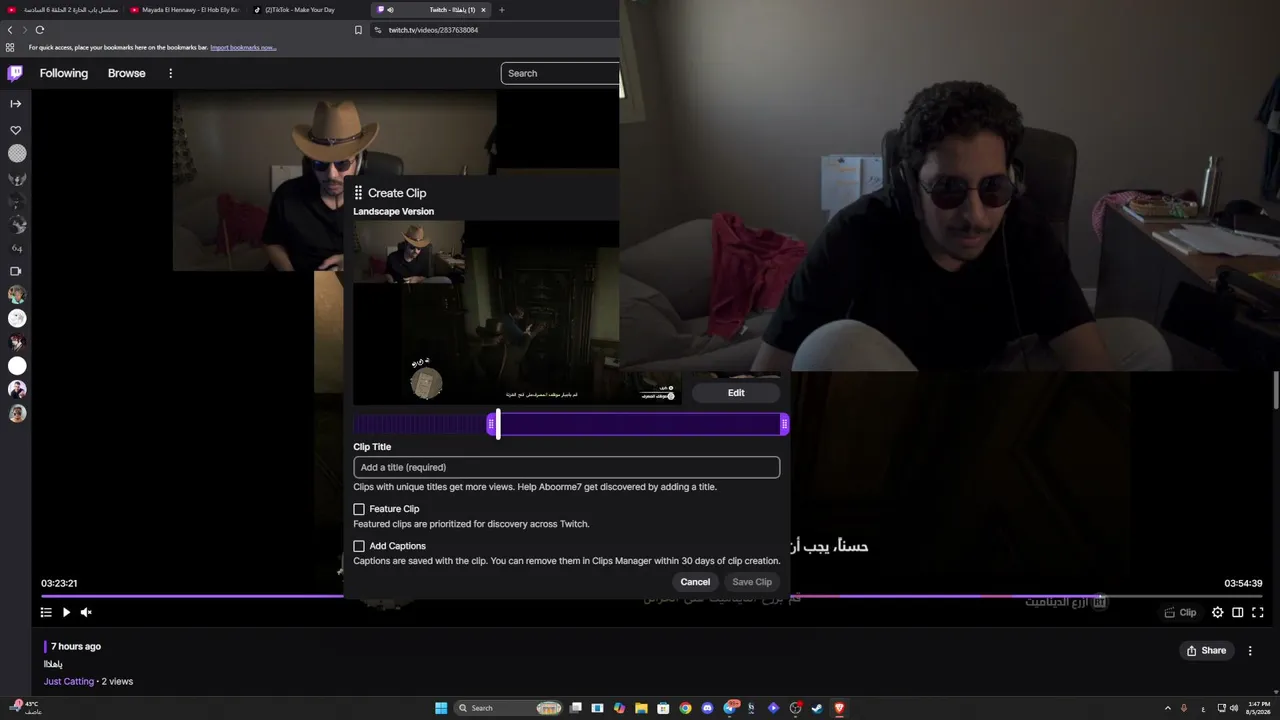Open the Windows Start menu
This screenshot has width=1280, height=720.
pyautogui.click(x=441, y=708)
